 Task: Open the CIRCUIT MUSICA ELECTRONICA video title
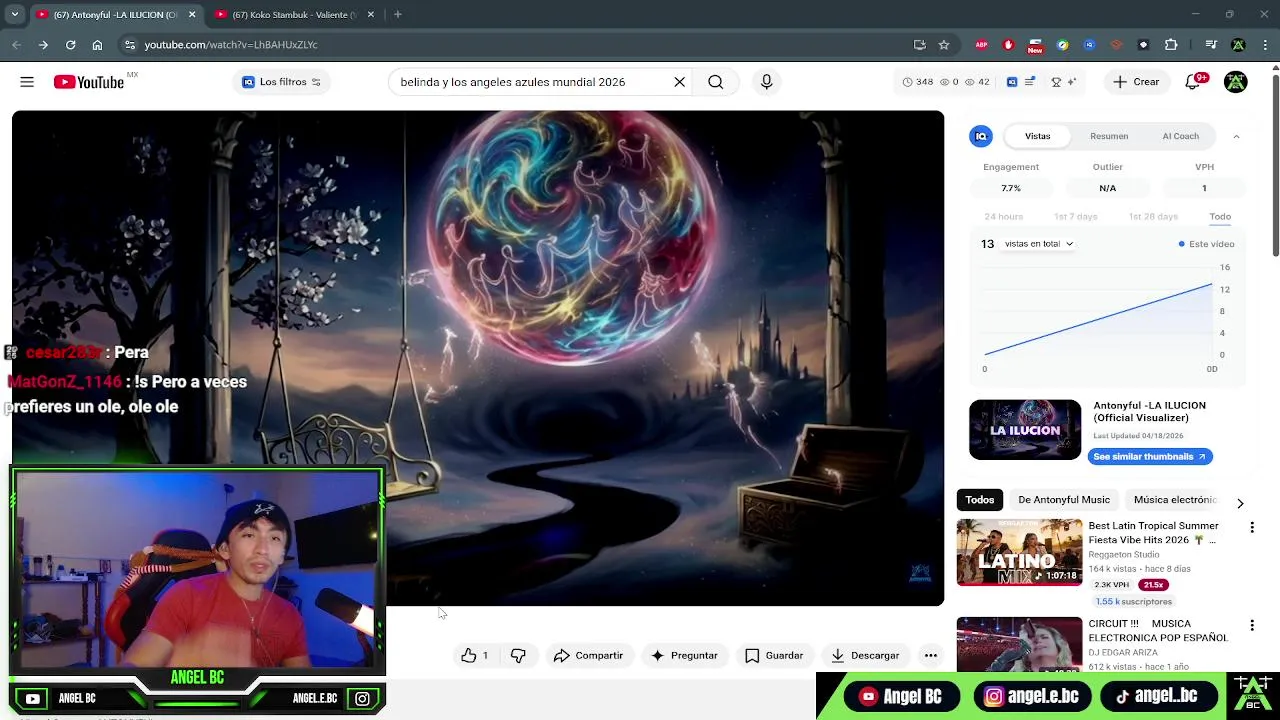pyautogui.click(x=1158, y=631)
